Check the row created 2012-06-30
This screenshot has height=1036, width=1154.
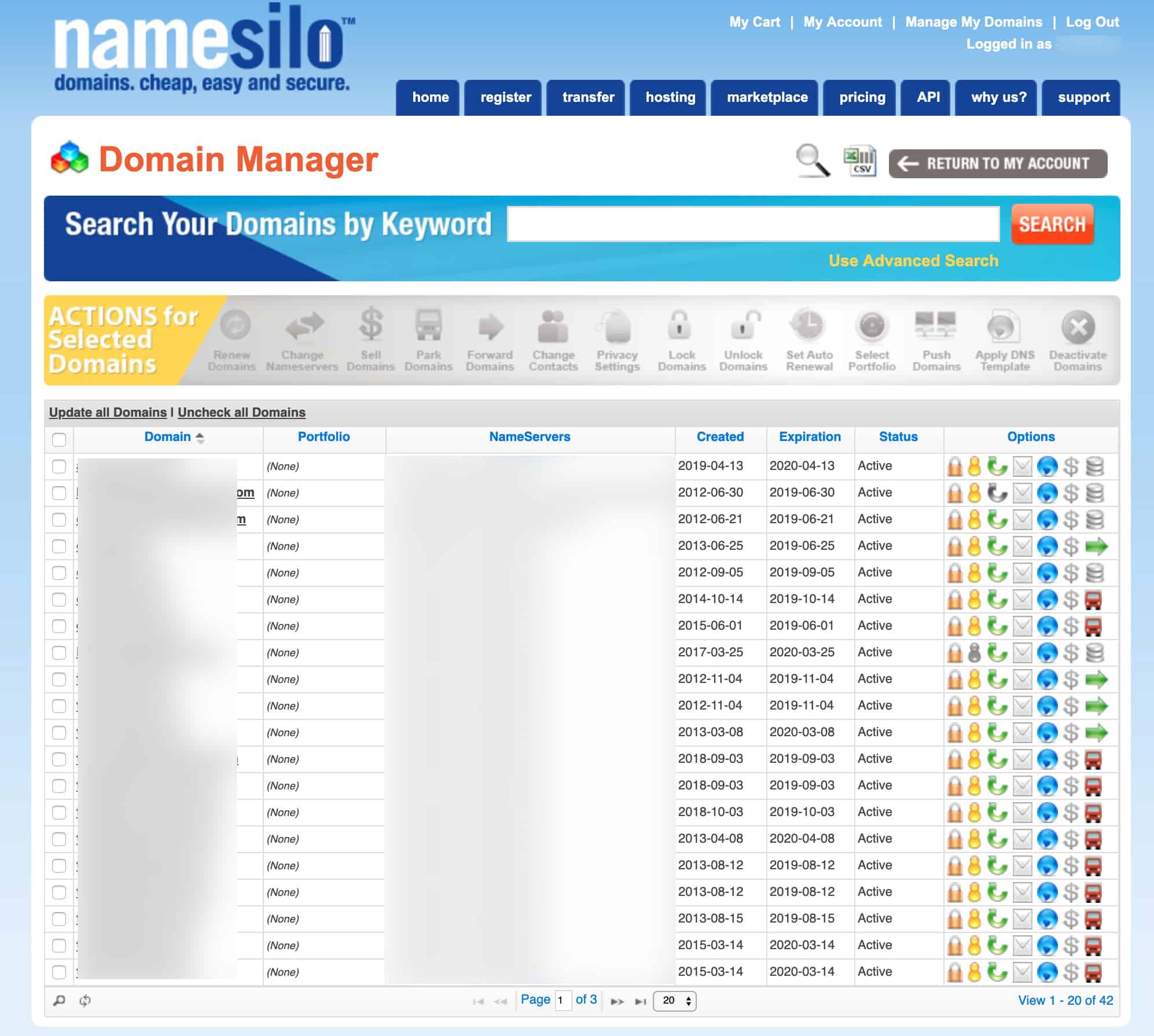[59, 493]
